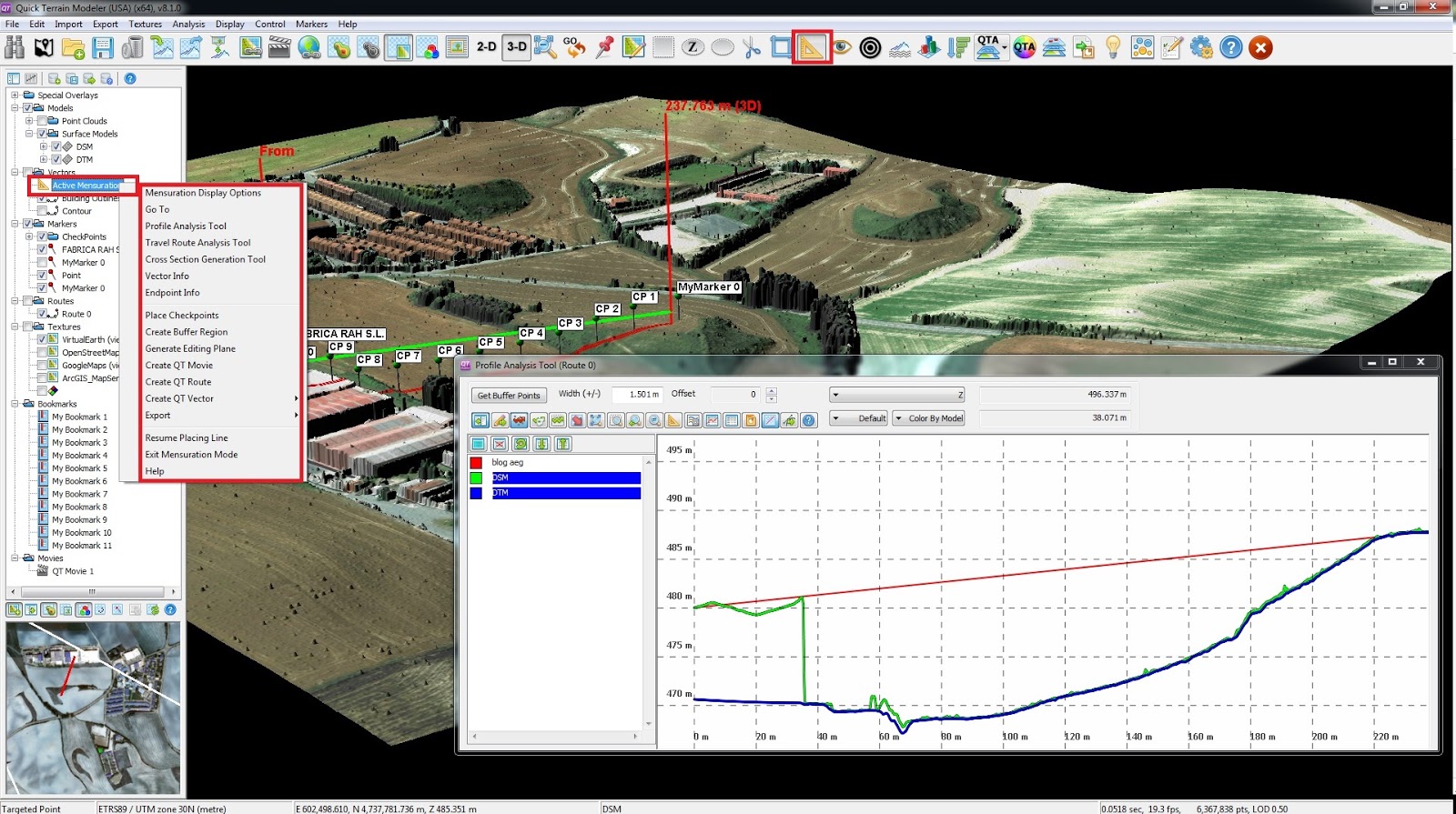Select QT Movie 1 in tree
The image size is (1456, 814).
pyautogui.click(x=73, y=571)
